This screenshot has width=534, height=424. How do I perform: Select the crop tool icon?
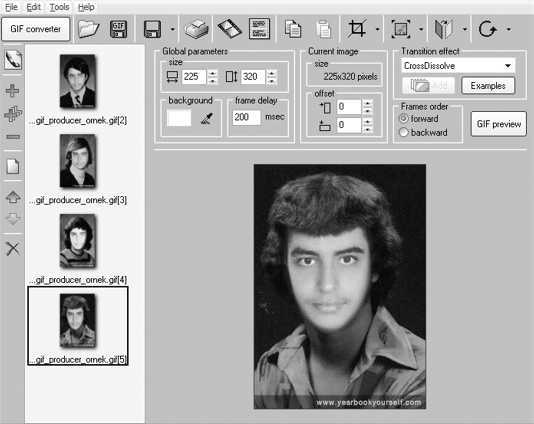[x=357, y=29]
